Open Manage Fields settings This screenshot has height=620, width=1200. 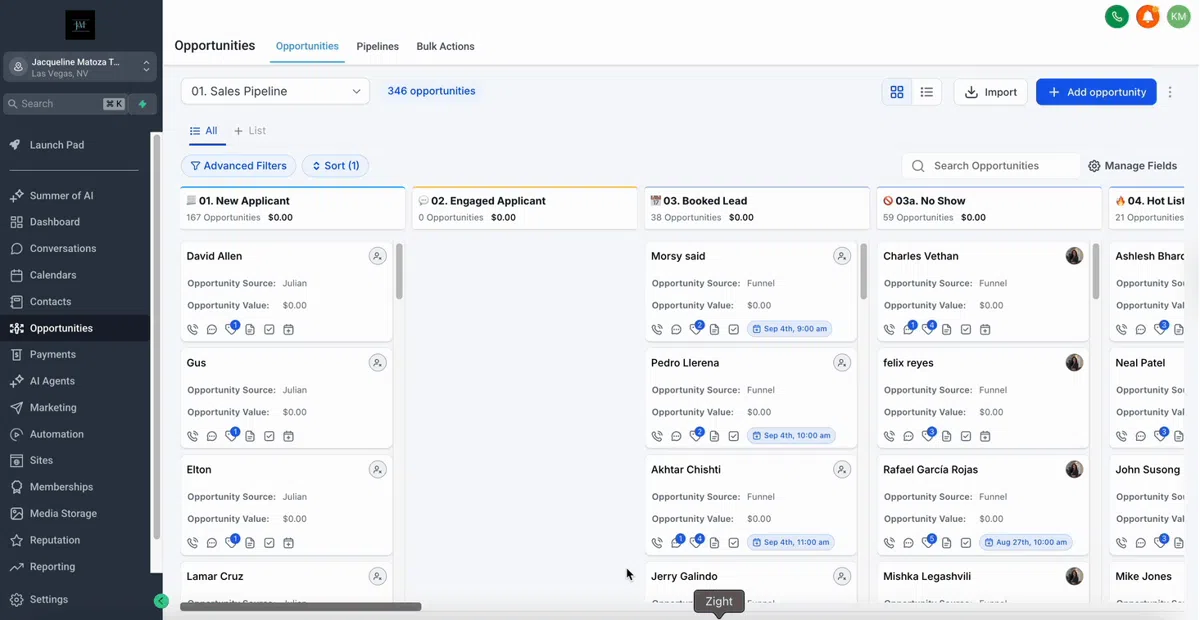tap(1133, 166)
